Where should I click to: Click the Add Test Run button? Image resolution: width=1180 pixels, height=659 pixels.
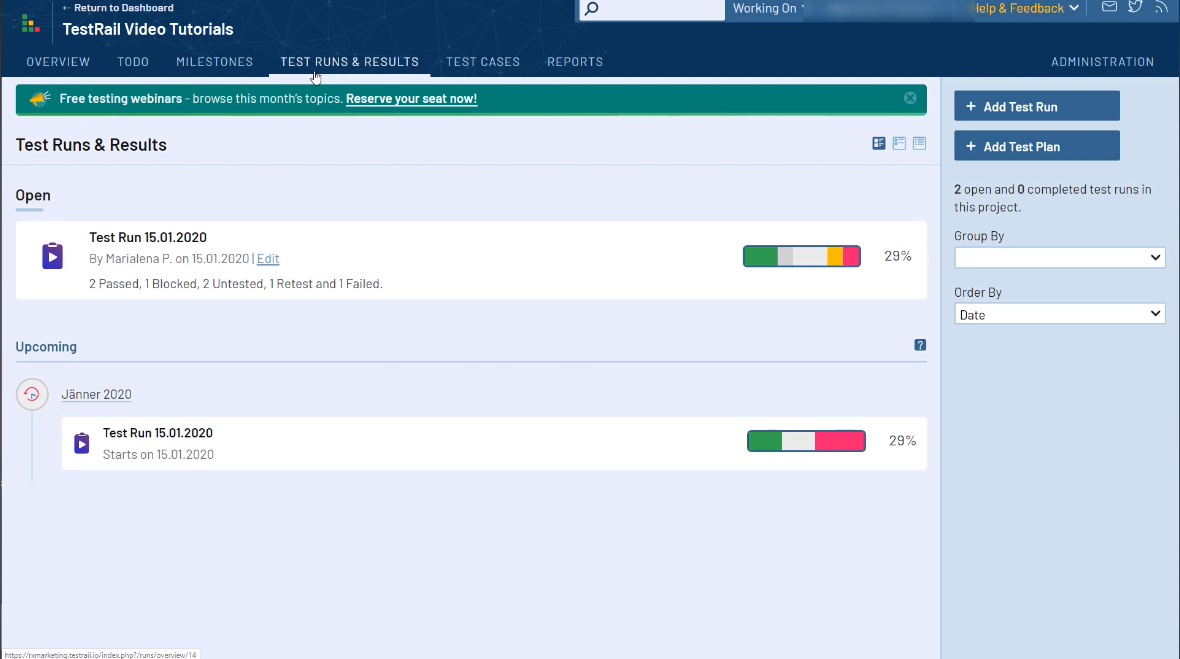pyautogui.click(x=1036, y=106)
